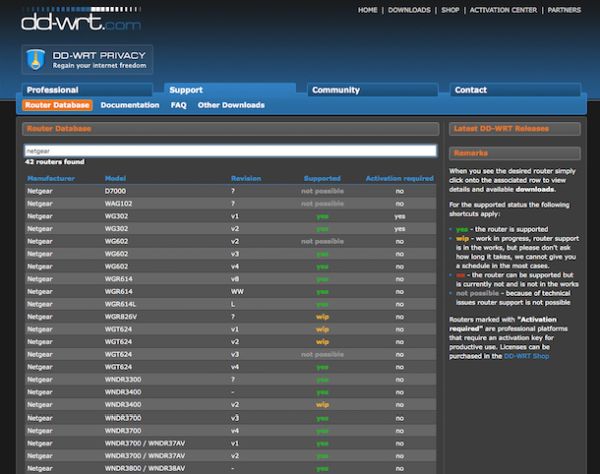Select the WG602 v2 row

coord(230,241)
